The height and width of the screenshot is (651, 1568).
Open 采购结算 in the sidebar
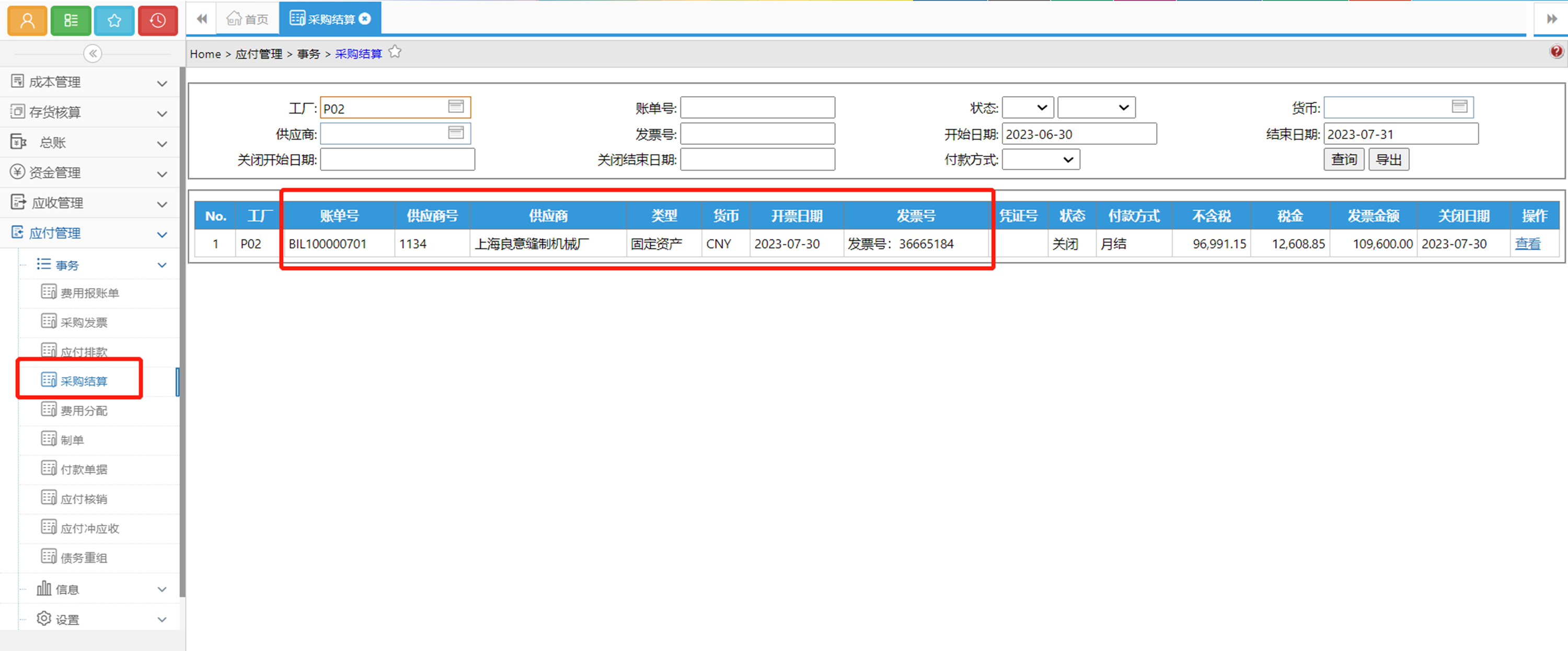pos(84,381)
